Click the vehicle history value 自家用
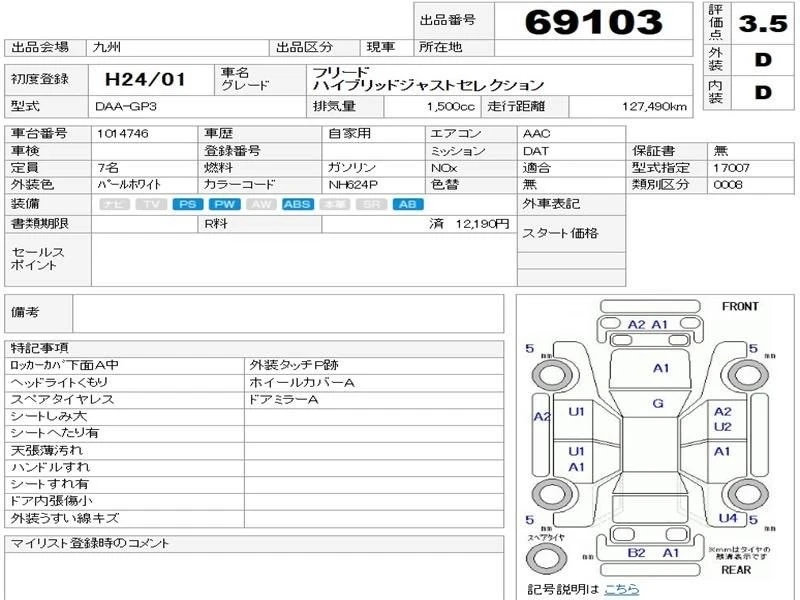Viewport: 800px width, 600px height. tap(349, 134)
